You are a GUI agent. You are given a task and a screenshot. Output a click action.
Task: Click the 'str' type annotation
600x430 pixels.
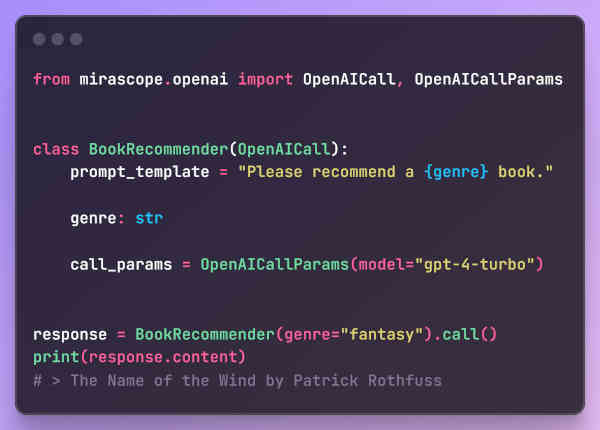click(x=149, y=218)
